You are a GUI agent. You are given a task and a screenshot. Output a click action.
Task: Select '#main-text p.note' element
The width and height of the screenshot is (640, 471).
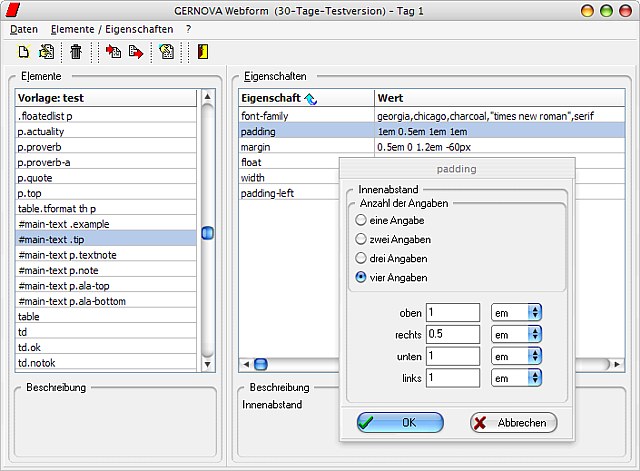pos(106,270)
